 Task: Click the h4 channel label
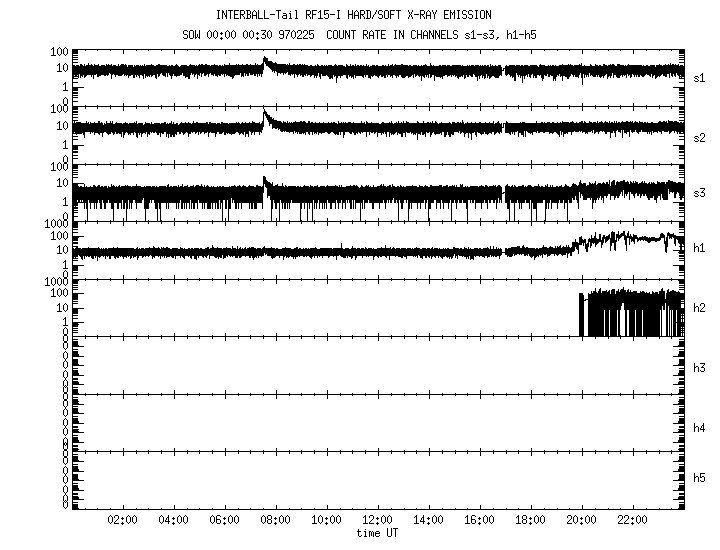pos(700,427)
